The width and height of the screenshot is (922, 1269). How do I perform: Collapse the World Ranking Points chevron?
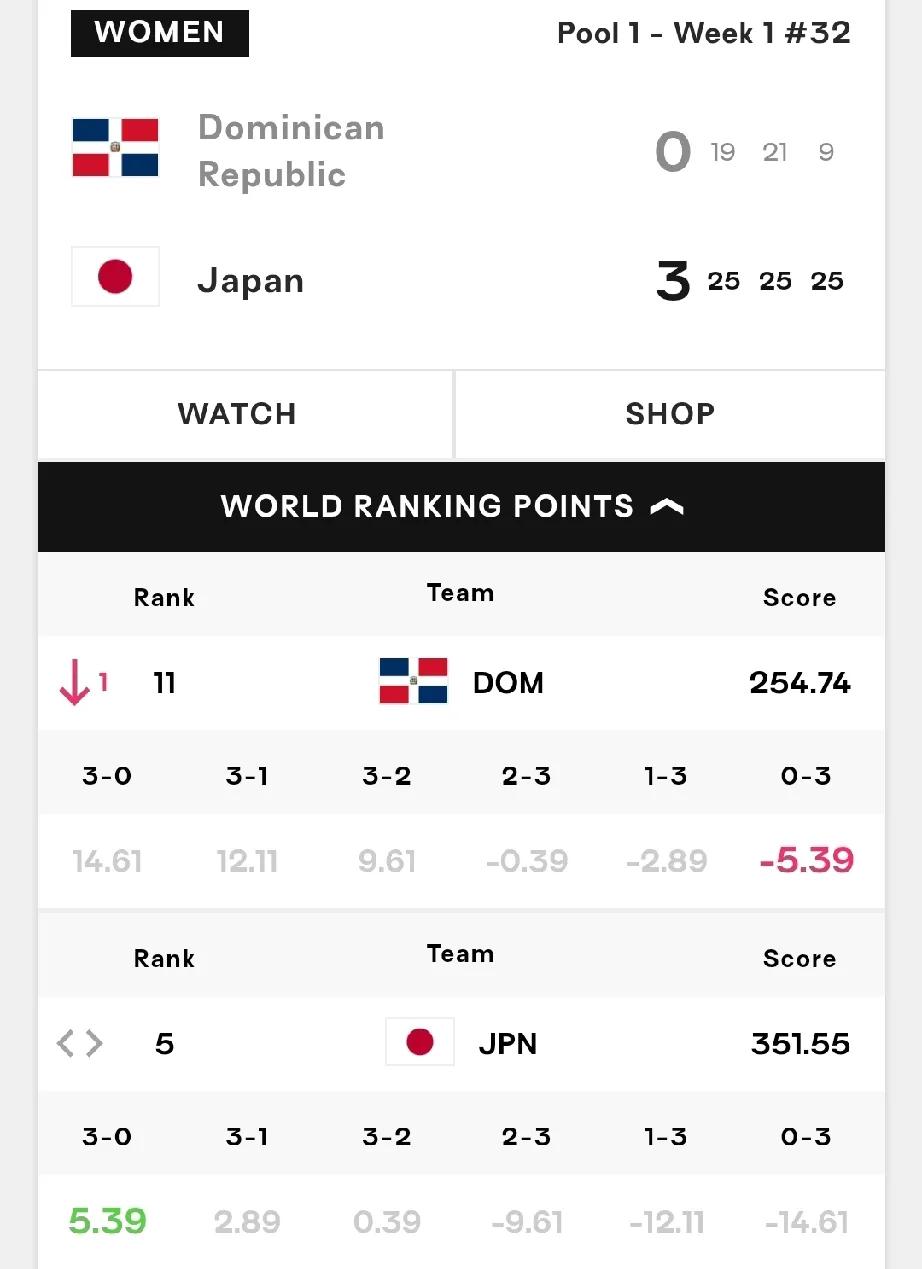pyautogui.click(x=667, y=507)
